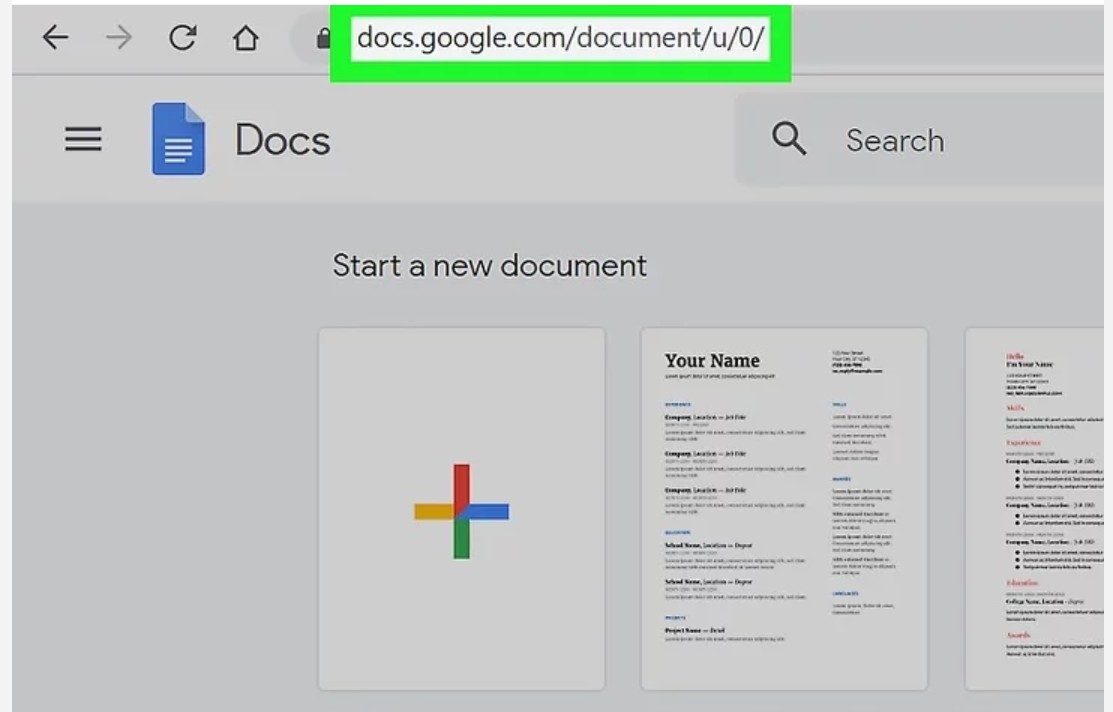Click the Experience section in the serif resume preview

680,406
